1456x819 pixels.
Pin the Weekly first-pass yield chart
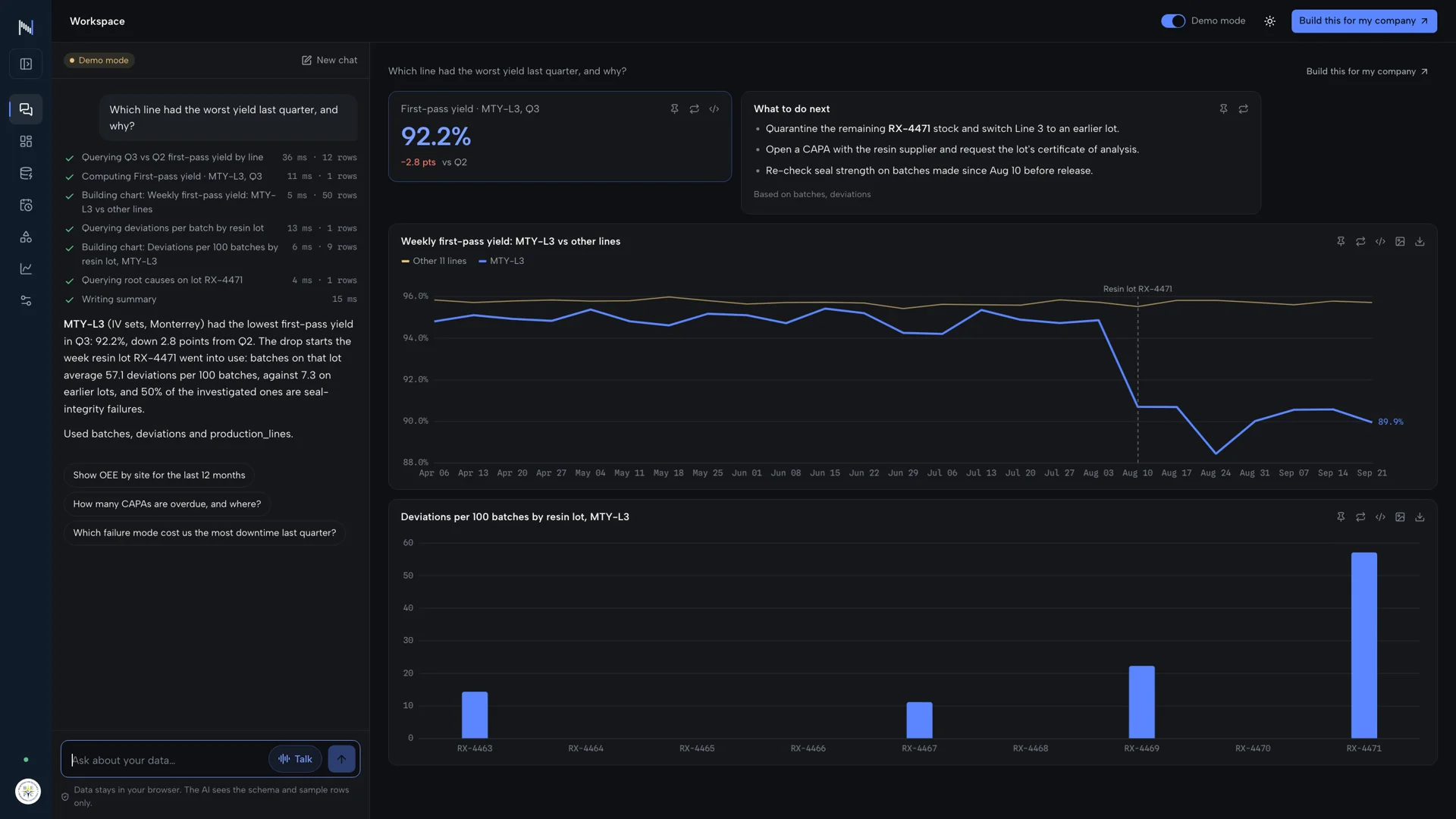coord(1341,242)
